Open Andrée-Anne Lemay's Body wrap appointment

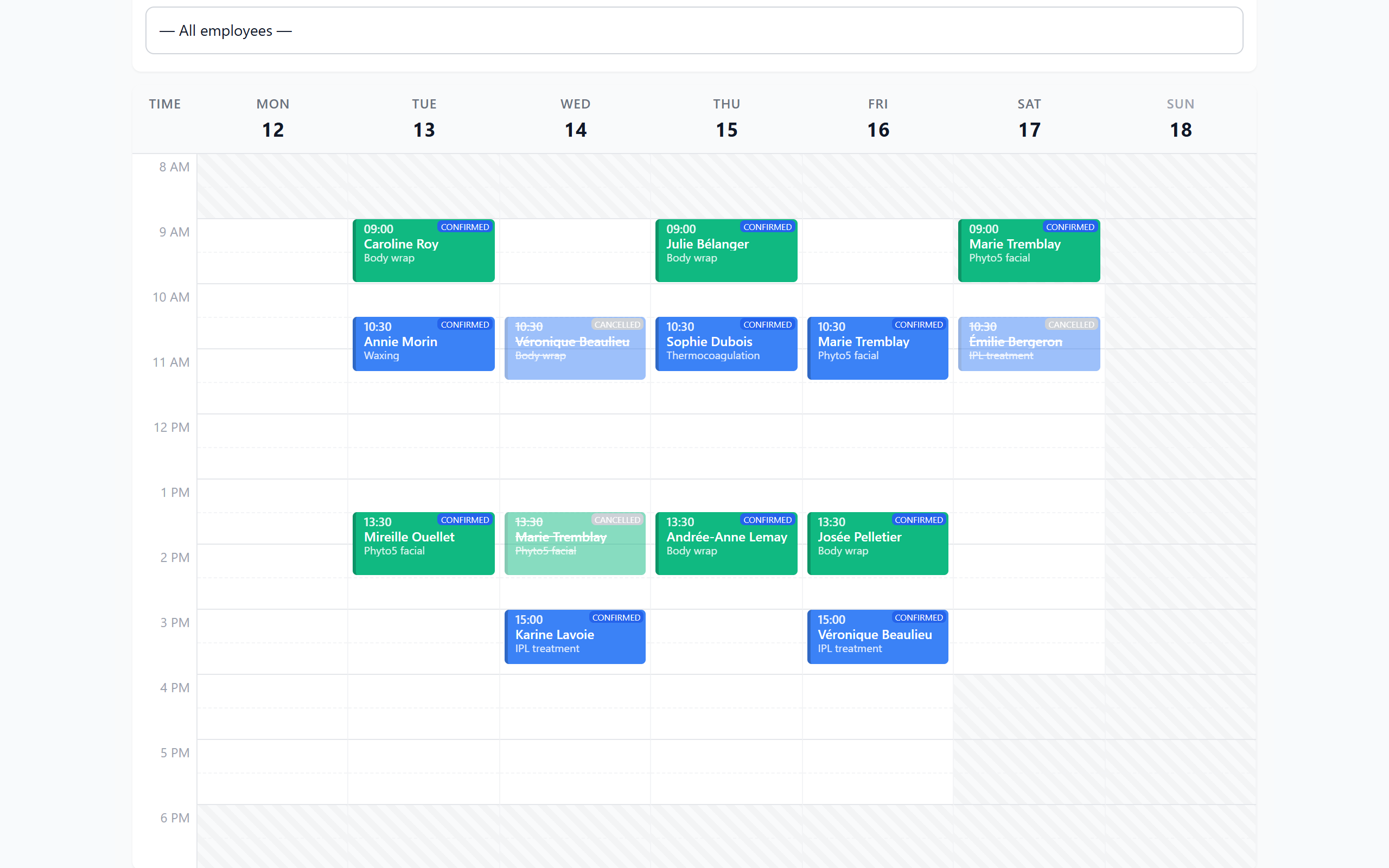(x=726, y=543)
